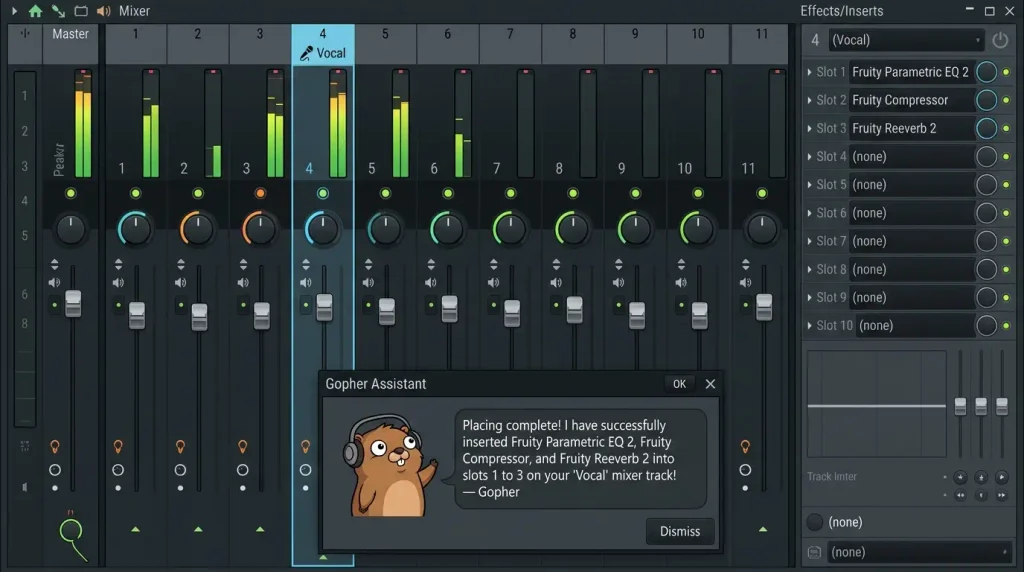Click the EQ graph display in Effects panel
This screenshot has height=572, width=1024.
tap(876, 404)
